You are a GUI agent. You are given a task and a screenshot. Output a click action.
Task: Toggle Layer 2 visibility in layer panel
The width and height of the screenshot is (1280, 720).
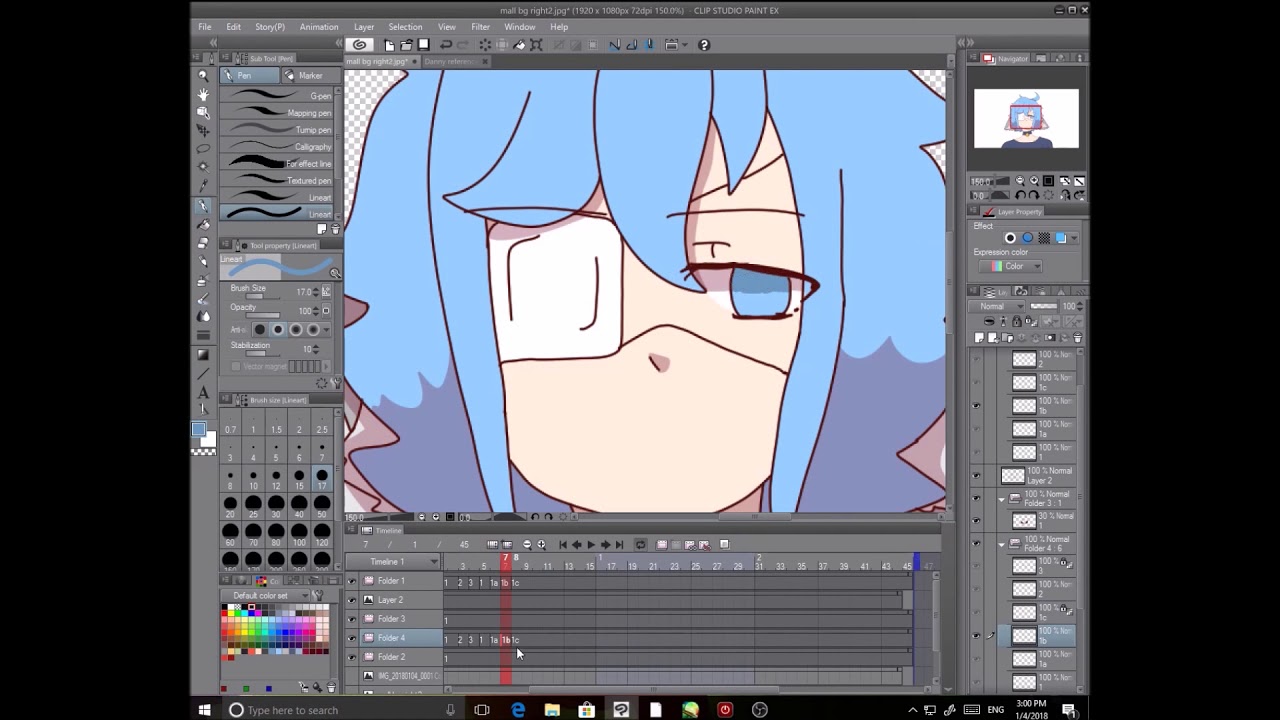(977, 476)
